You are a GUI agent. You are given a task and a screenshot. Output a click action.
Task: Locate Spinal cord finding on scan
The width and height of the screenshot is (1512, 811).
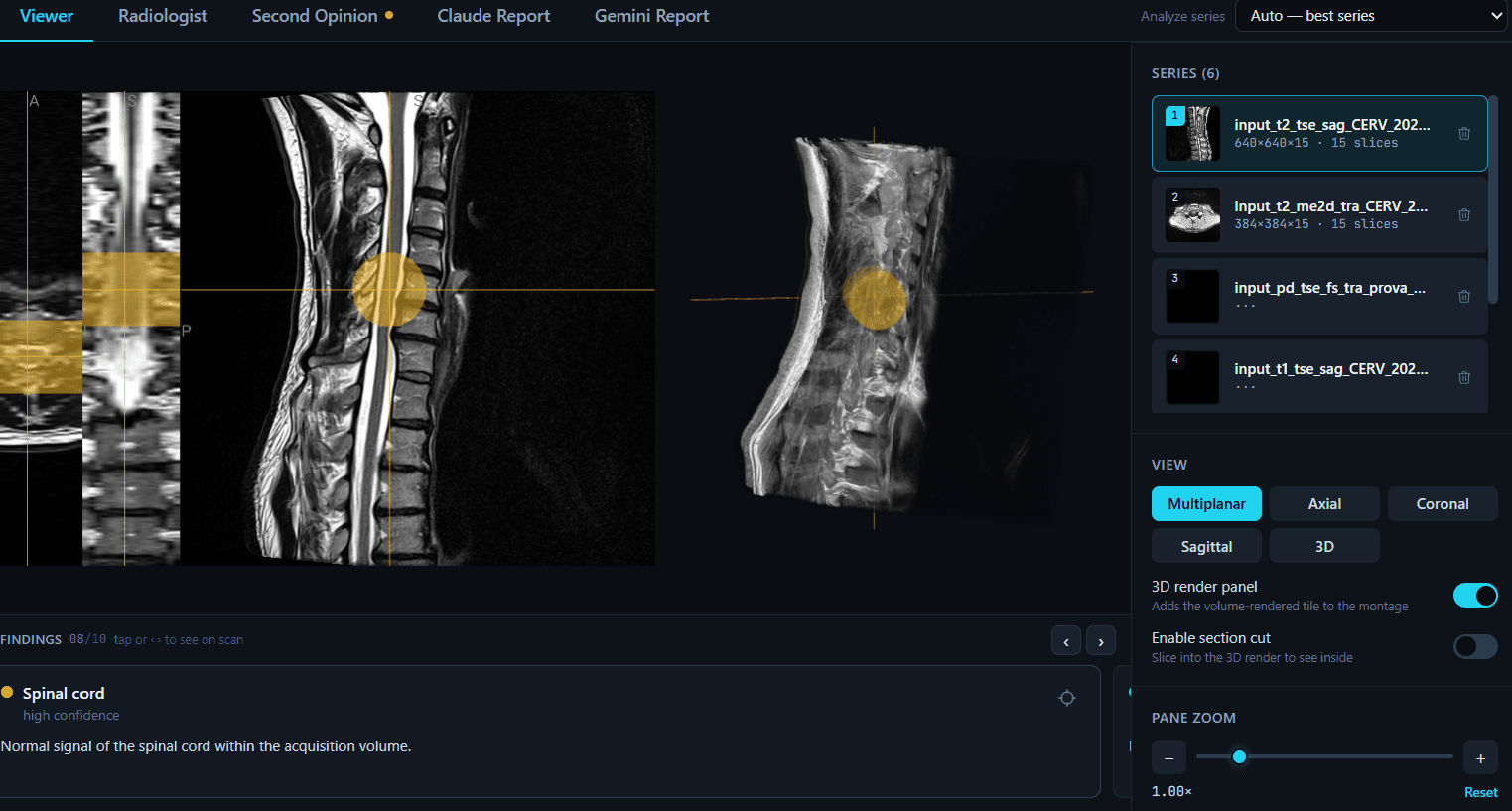click(x=1067, y=698)
